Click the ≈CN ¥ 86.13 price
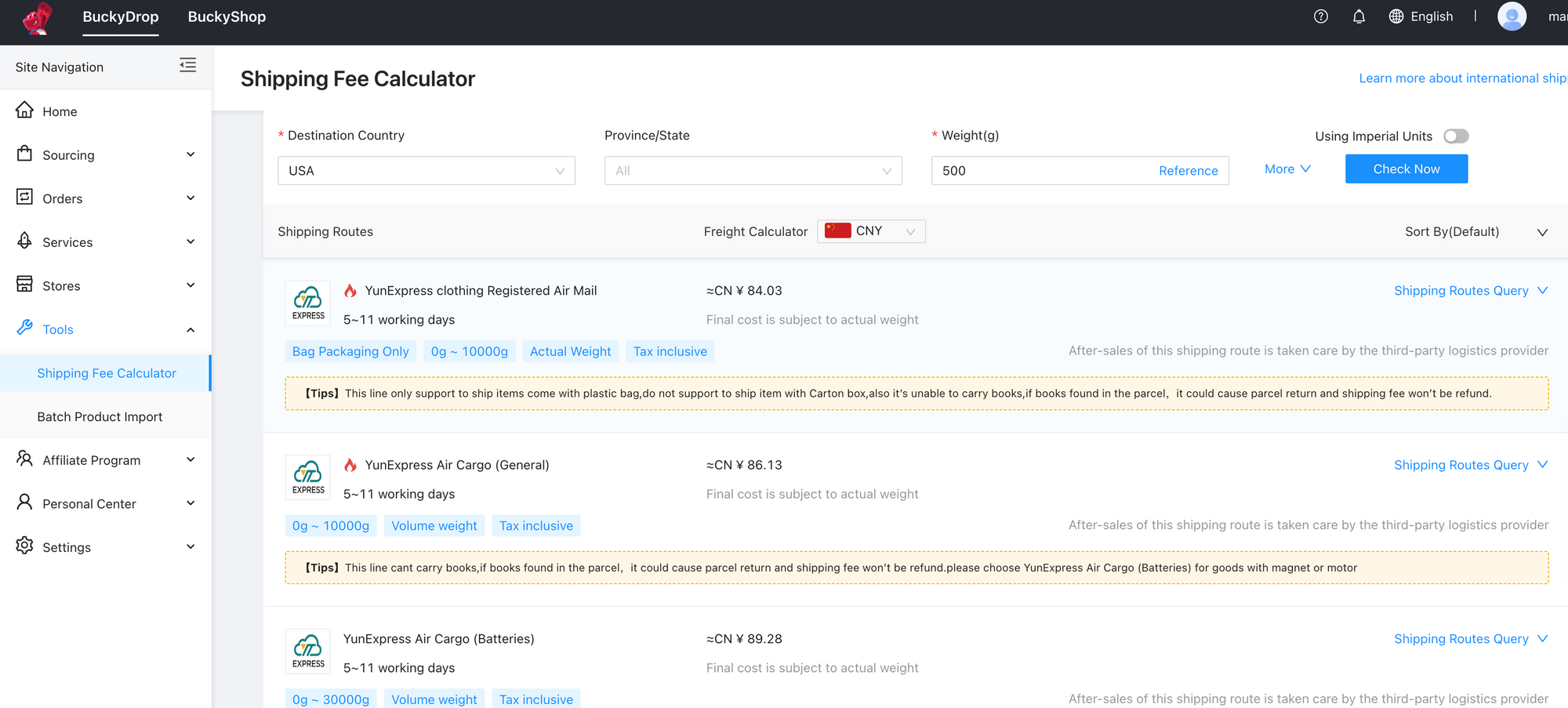1568x708 pixels. click(744, 465)
